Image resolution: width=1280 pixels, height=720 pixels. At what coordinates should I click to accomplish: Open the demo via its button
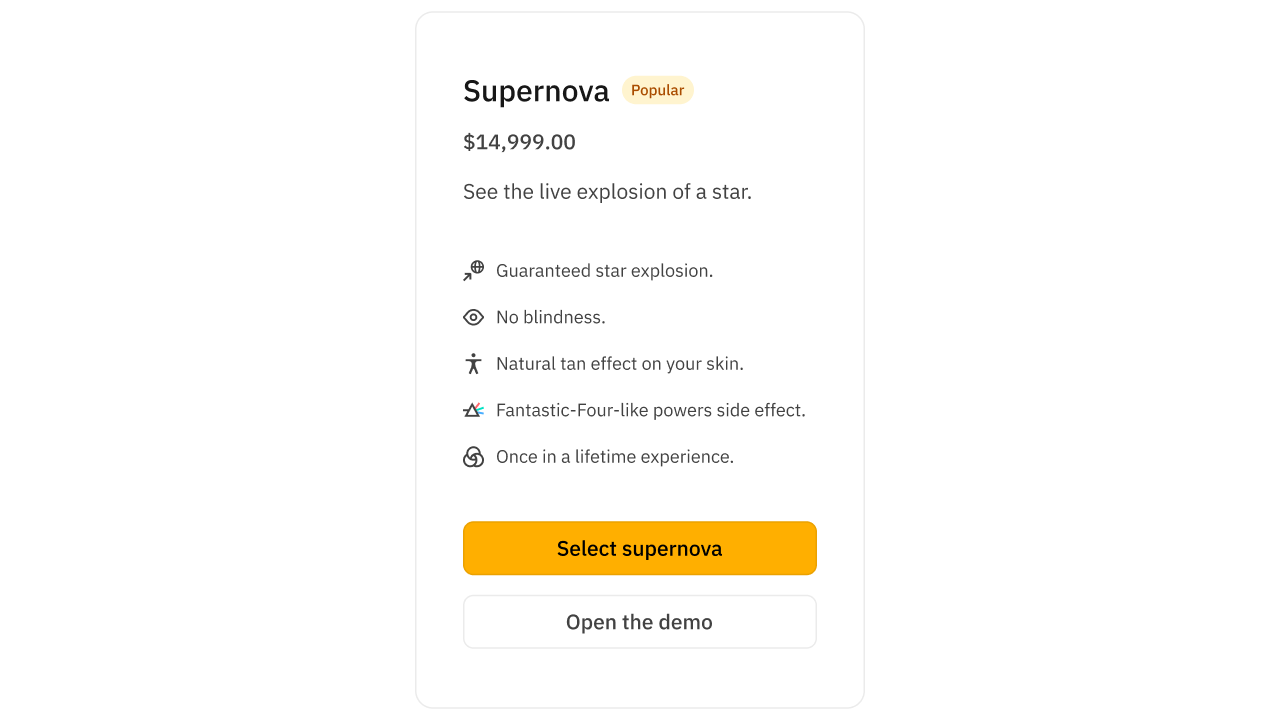[639, 621]
